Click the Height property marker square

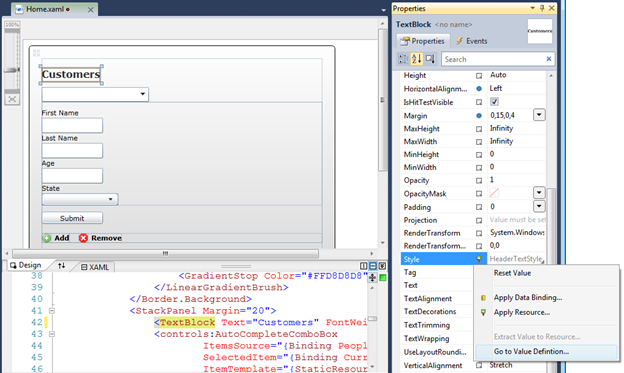pos(479,76)
